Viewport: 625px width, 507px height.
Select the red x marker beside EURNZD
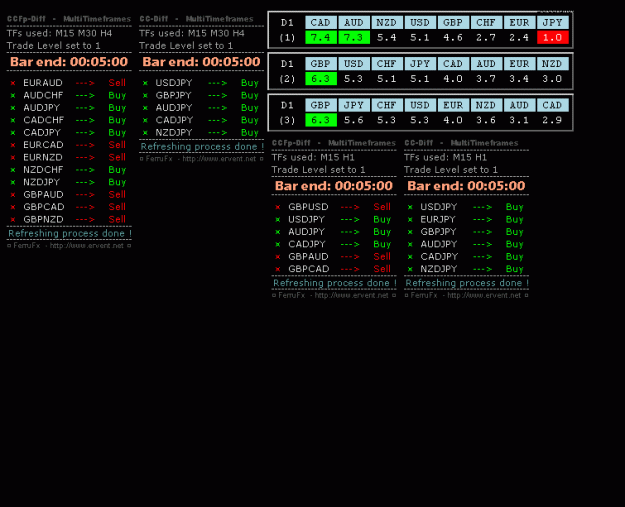13,157
